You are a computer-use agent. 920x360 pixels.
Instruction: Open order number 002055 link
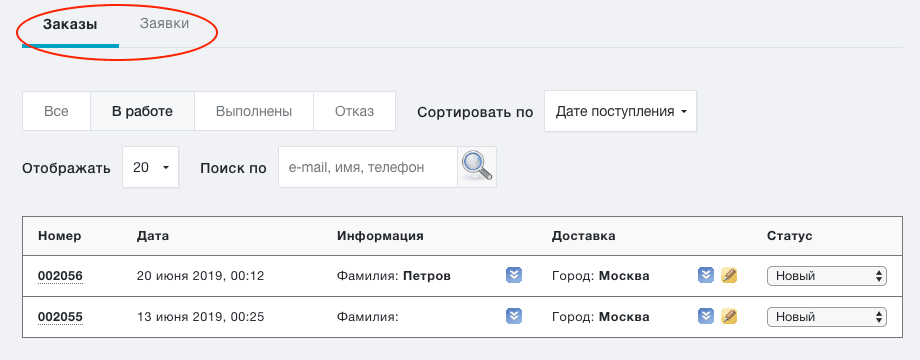tap(60, 317)
